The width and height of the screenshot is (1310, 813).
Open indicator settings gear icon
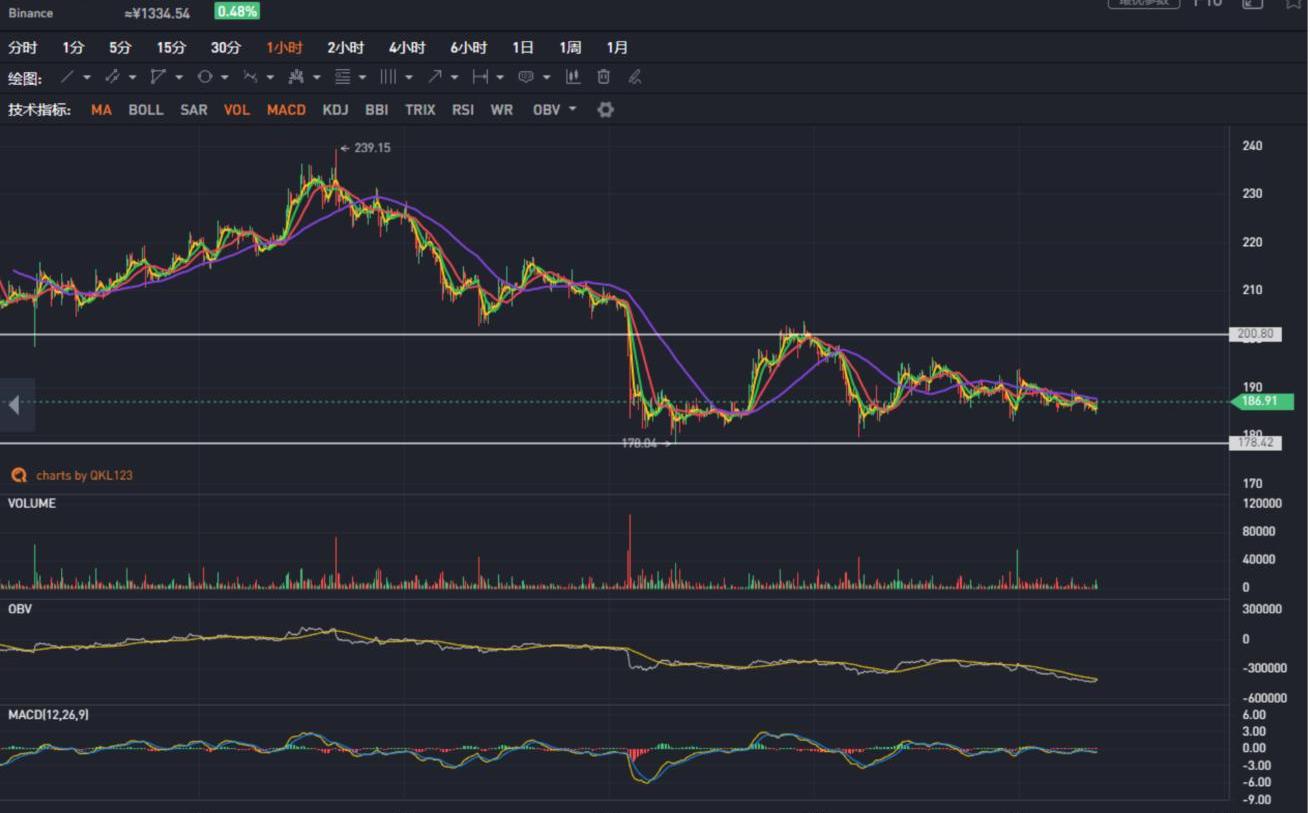click(605, 110)
